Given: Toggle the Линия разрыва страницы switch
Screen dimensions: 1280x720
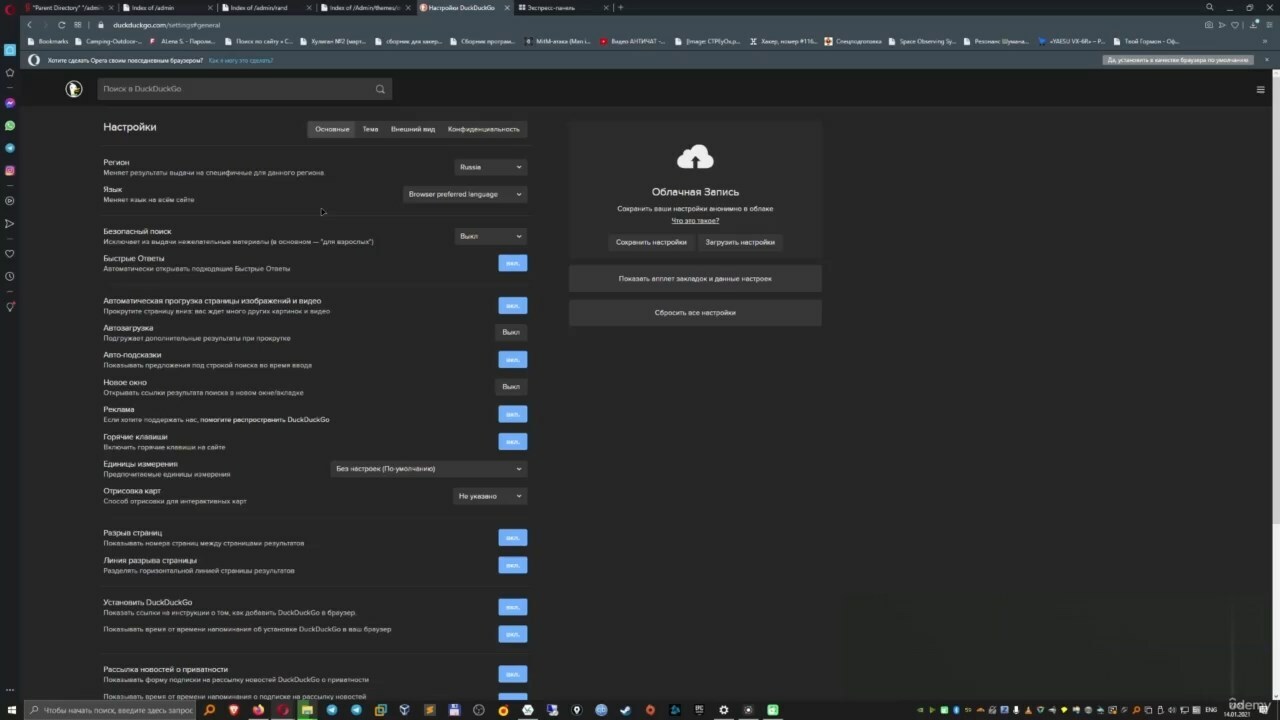Looking at the screenshot, I should [x=512, y=565].
